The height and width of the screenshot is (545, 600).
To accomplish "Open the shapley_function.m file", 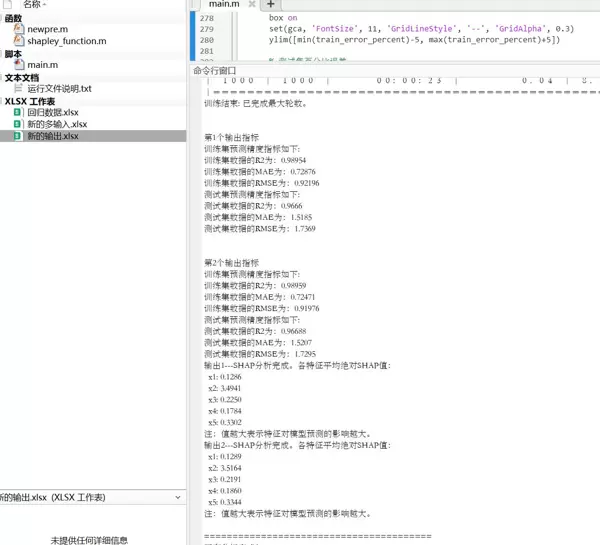I will [66, 42].
